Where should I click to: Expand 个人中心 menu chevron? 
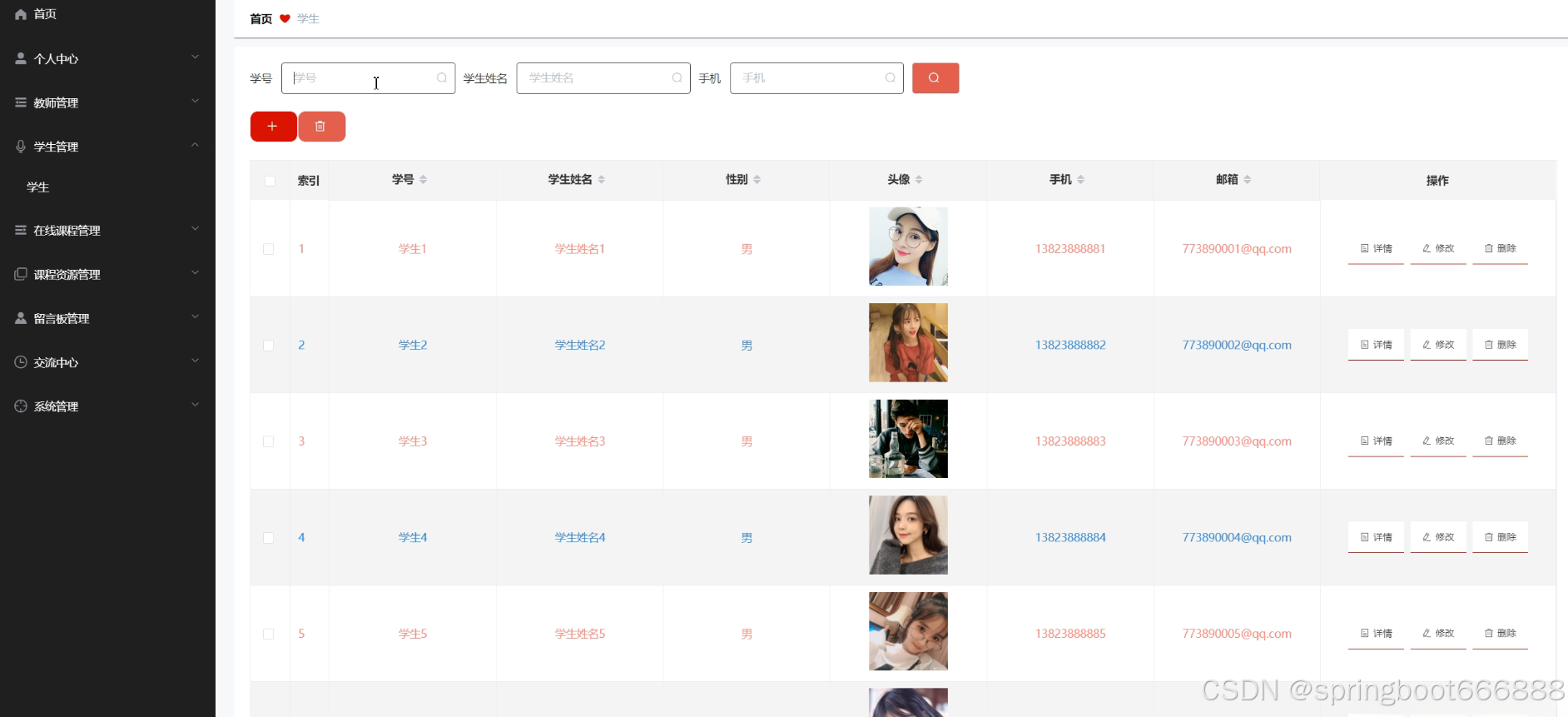196,57
